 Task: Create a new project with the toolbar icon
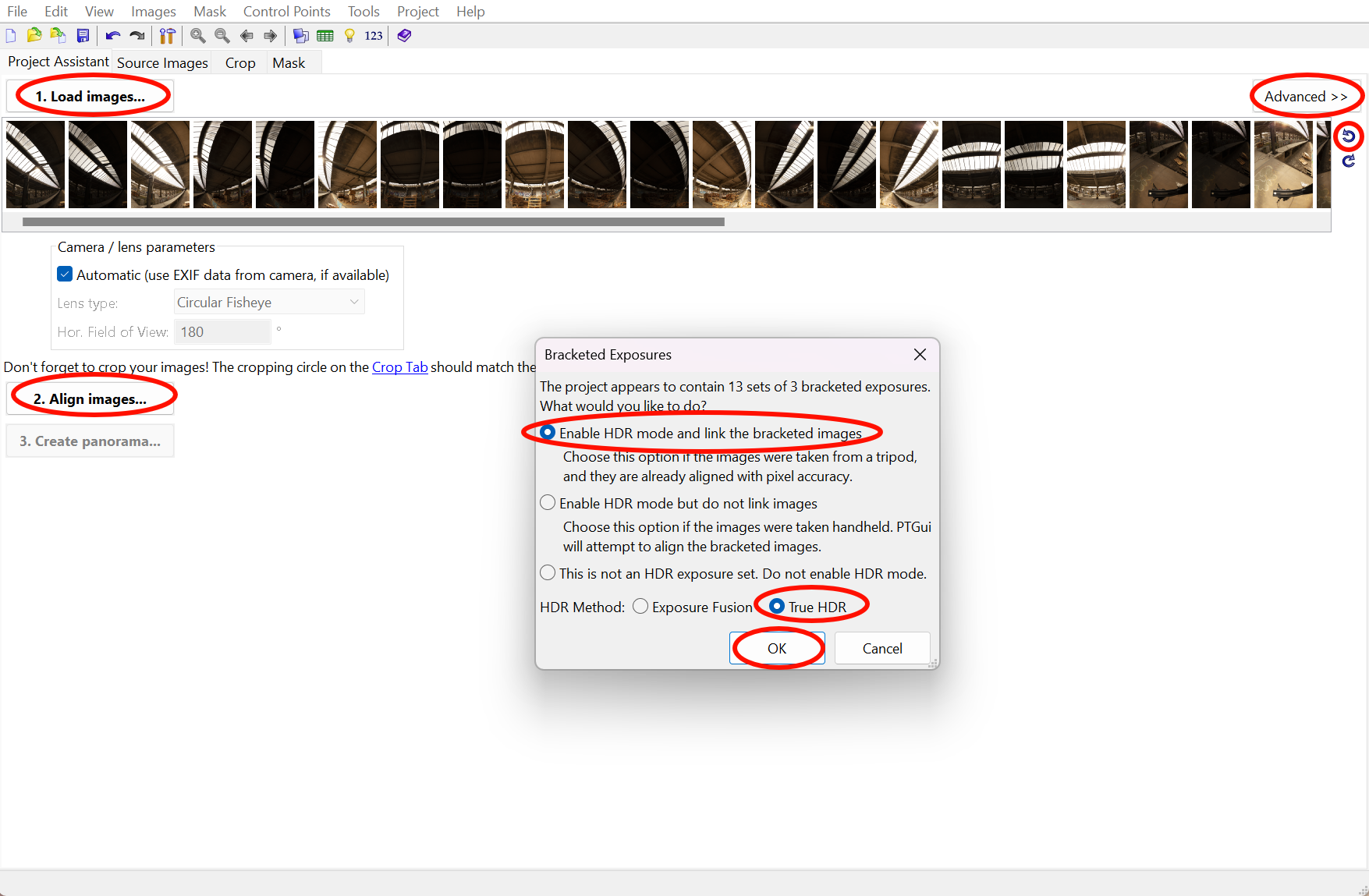pyautogui.click(x=11, y=36)
